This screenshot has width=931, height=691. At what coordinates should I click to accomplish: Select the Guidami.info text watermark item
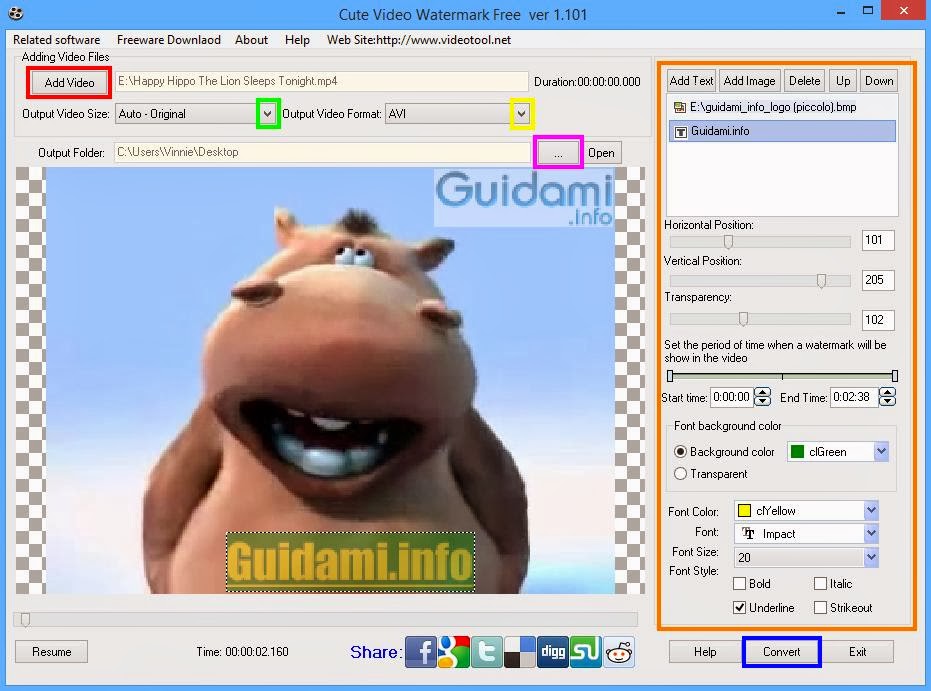coord(782,131)
